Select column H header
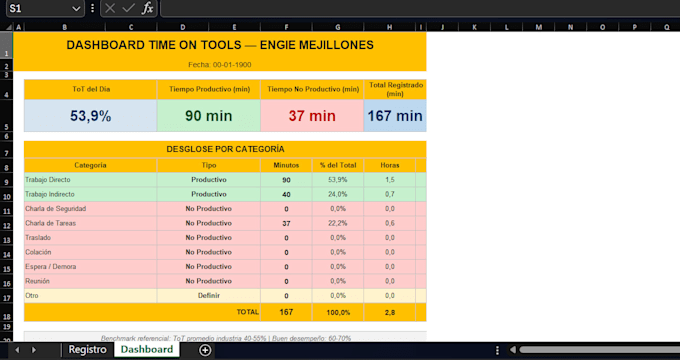The image size is (680, 360). [389, 27]
